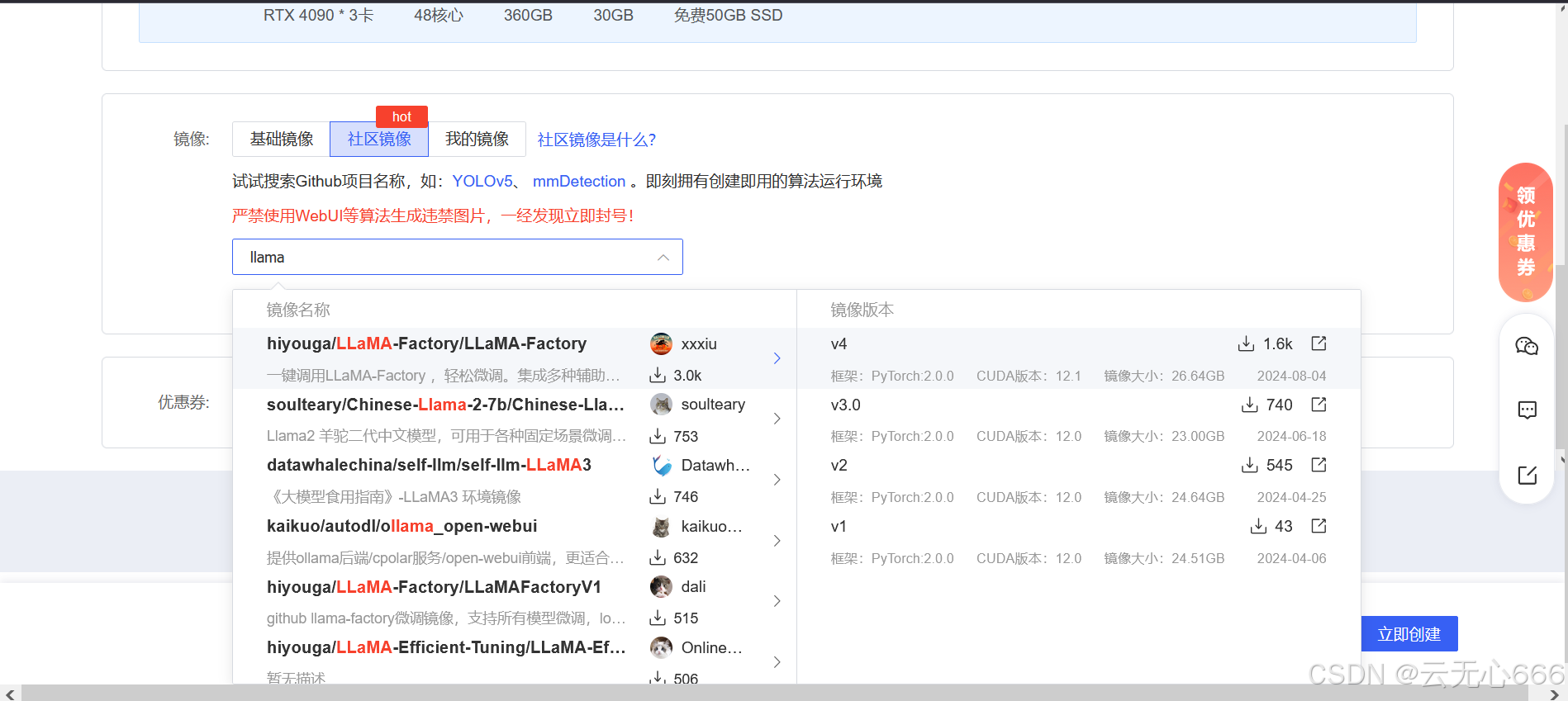
Task: Click the horizontal scrollbar at bottom
Action: point(774,693)
